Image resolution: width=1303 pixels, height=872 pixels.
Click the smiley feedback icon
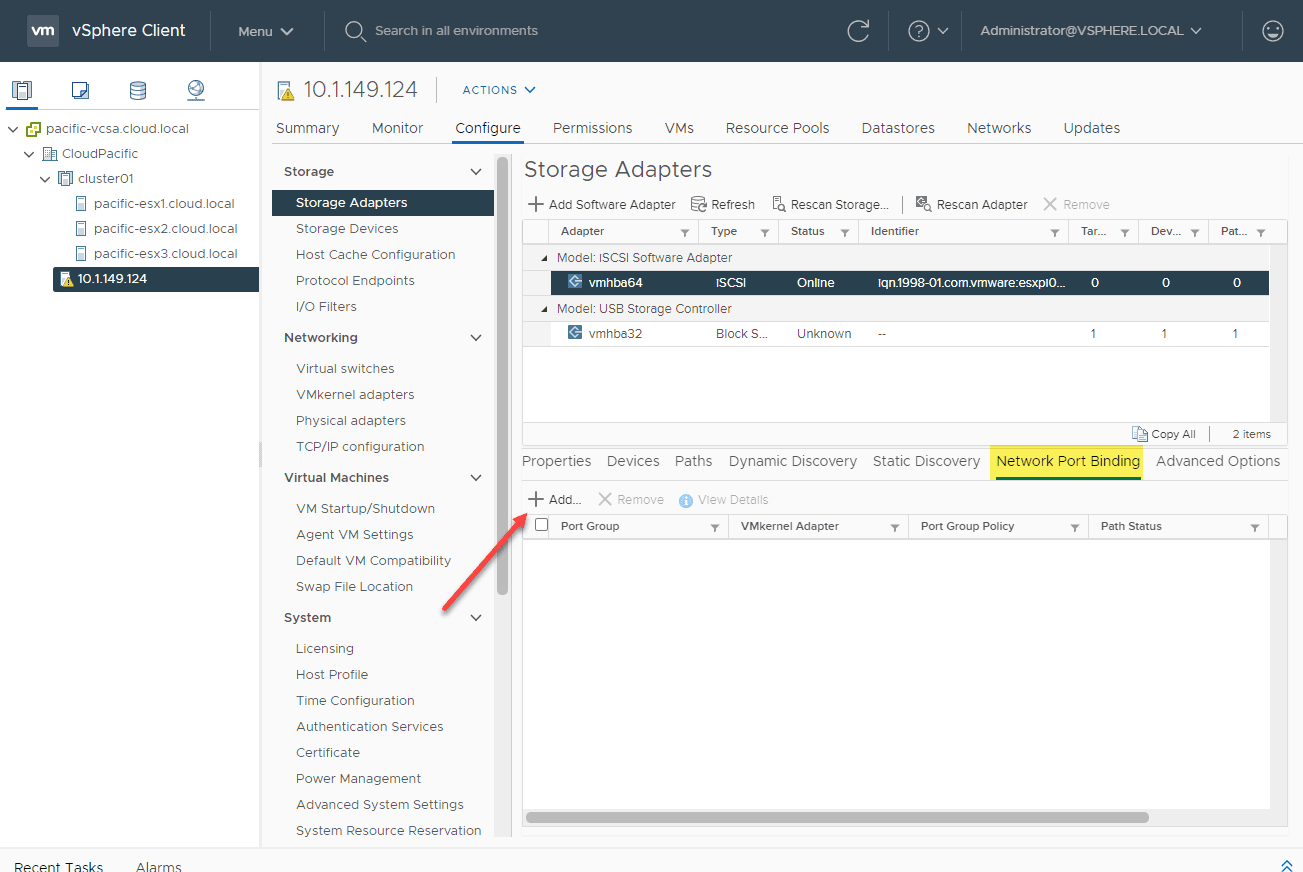[1272, 31]
